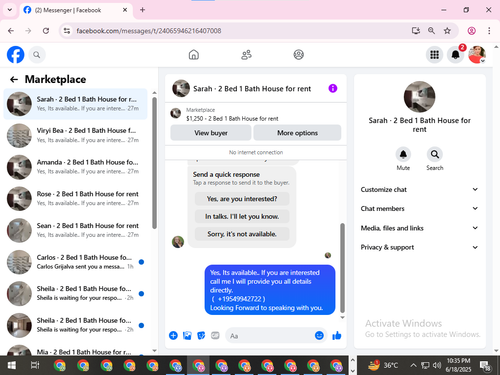Viewport: 500px width, 375px height.
Task: Open the account profile picture menu
Action: tap(477, 55)
